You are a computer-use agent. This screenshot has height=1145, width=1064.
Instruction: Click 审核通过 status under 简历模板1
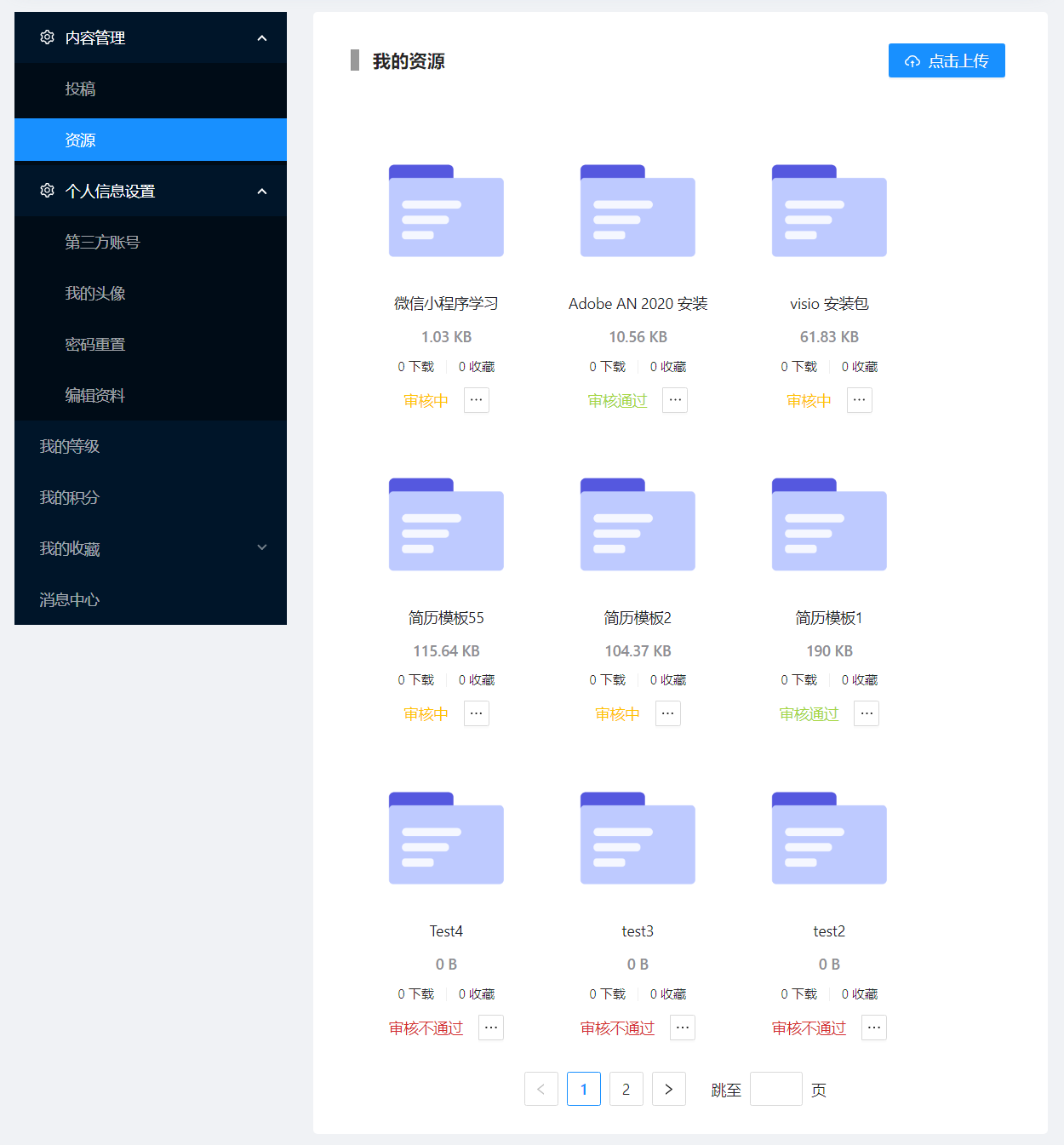(809, 714)
